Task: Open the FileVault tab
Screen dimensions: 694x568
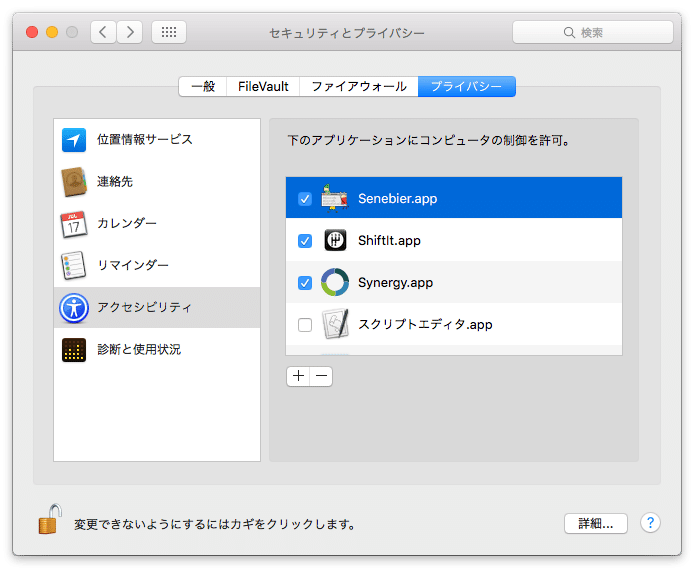Action: 263,86
